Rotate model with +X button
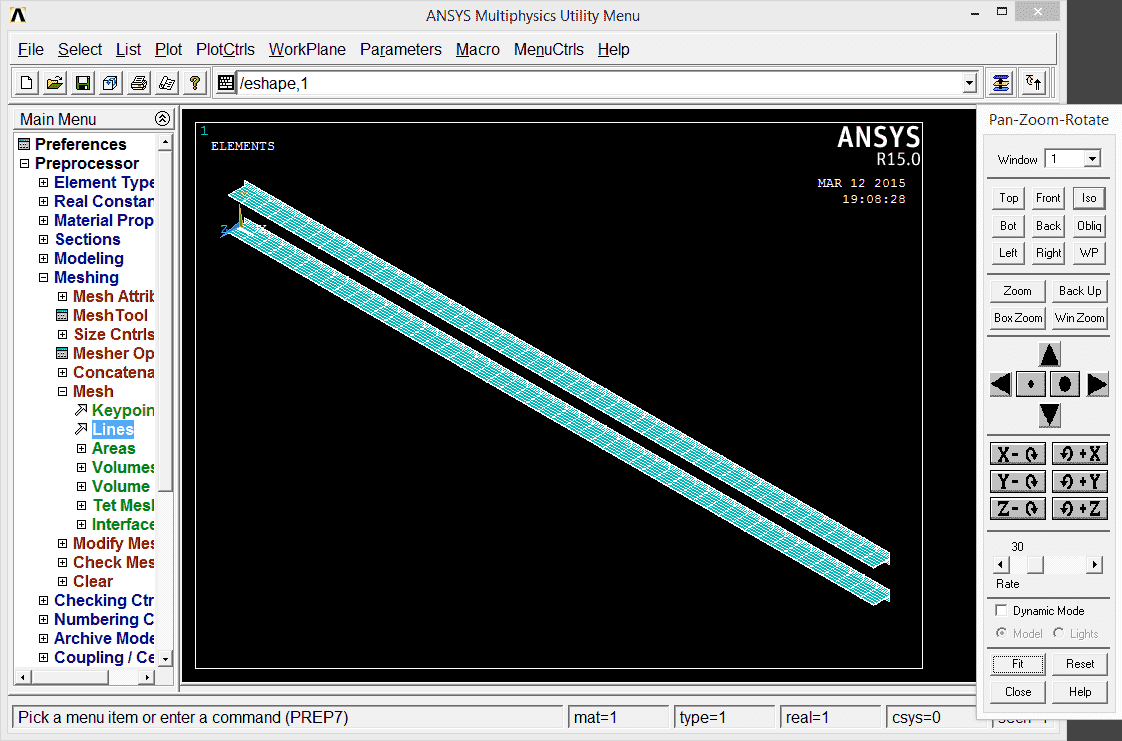The image size is (1122, 741). coord(1080,453)
